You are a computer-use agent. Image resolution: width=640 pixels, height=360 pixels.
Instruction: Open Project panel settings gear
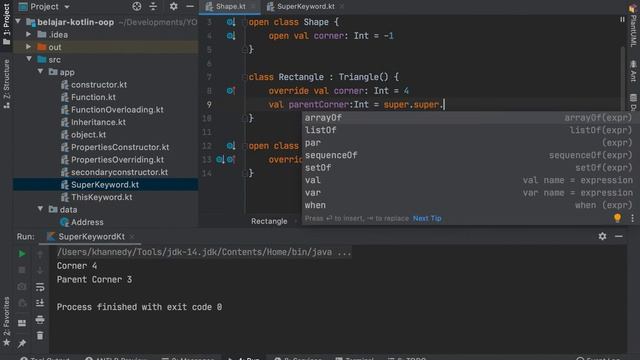point(173,6)
